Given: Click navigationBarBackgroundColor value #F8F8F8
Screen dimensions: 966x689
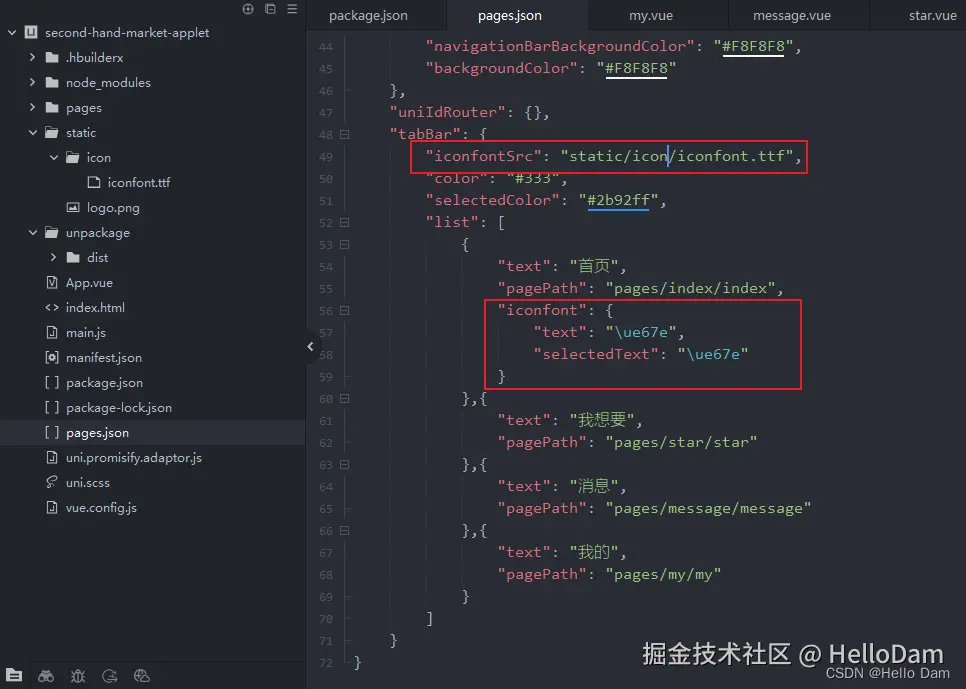Looking at the screenshot, I should pyautogui.click(x=753, y=46).
